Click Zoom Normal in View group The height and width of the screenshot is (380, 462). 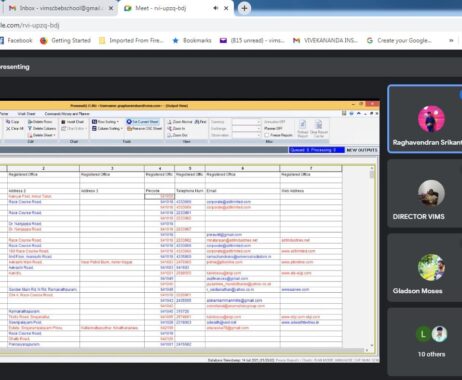[180, 122]
